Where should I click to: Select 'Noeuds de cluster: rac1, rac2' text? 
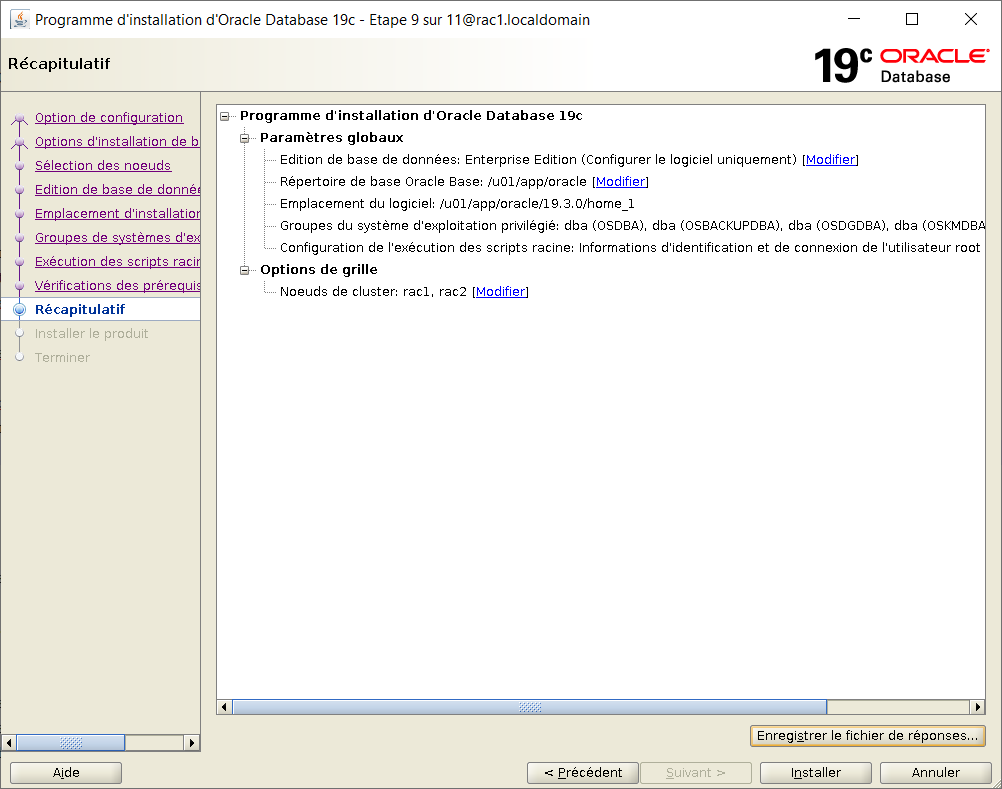373,291
